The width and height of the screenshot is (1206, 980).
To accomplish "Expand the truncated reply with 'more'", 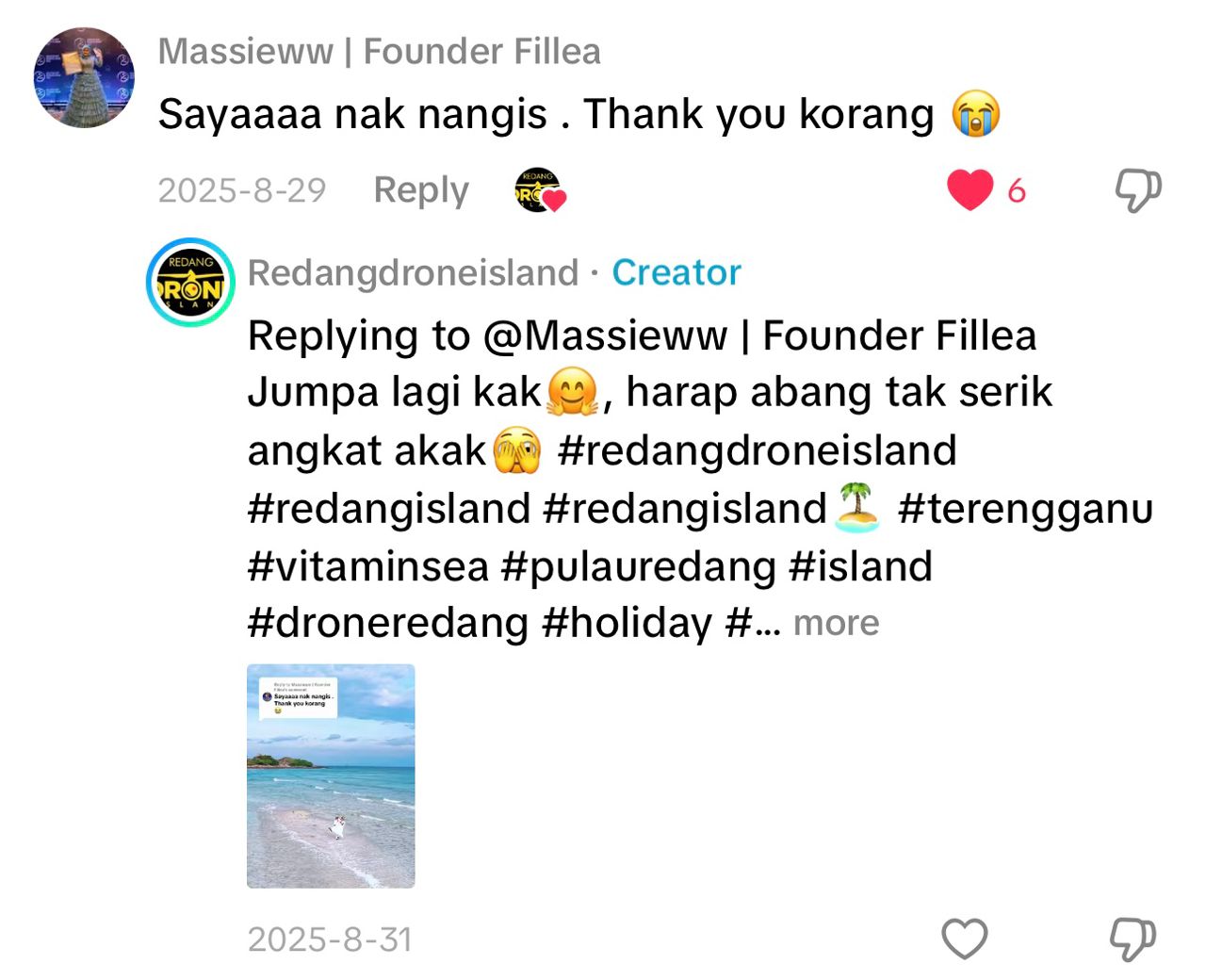I will tap(836, 623).
